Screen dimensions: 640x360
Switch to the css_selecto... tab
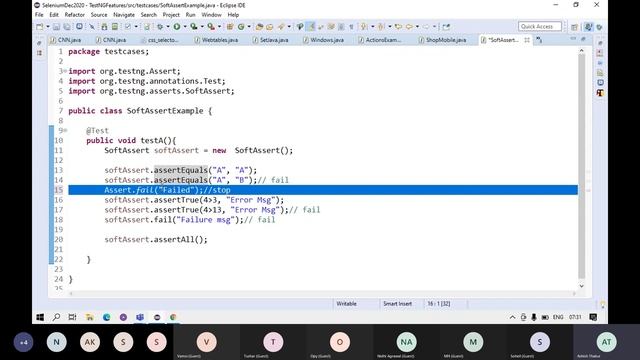click(160, 40)
